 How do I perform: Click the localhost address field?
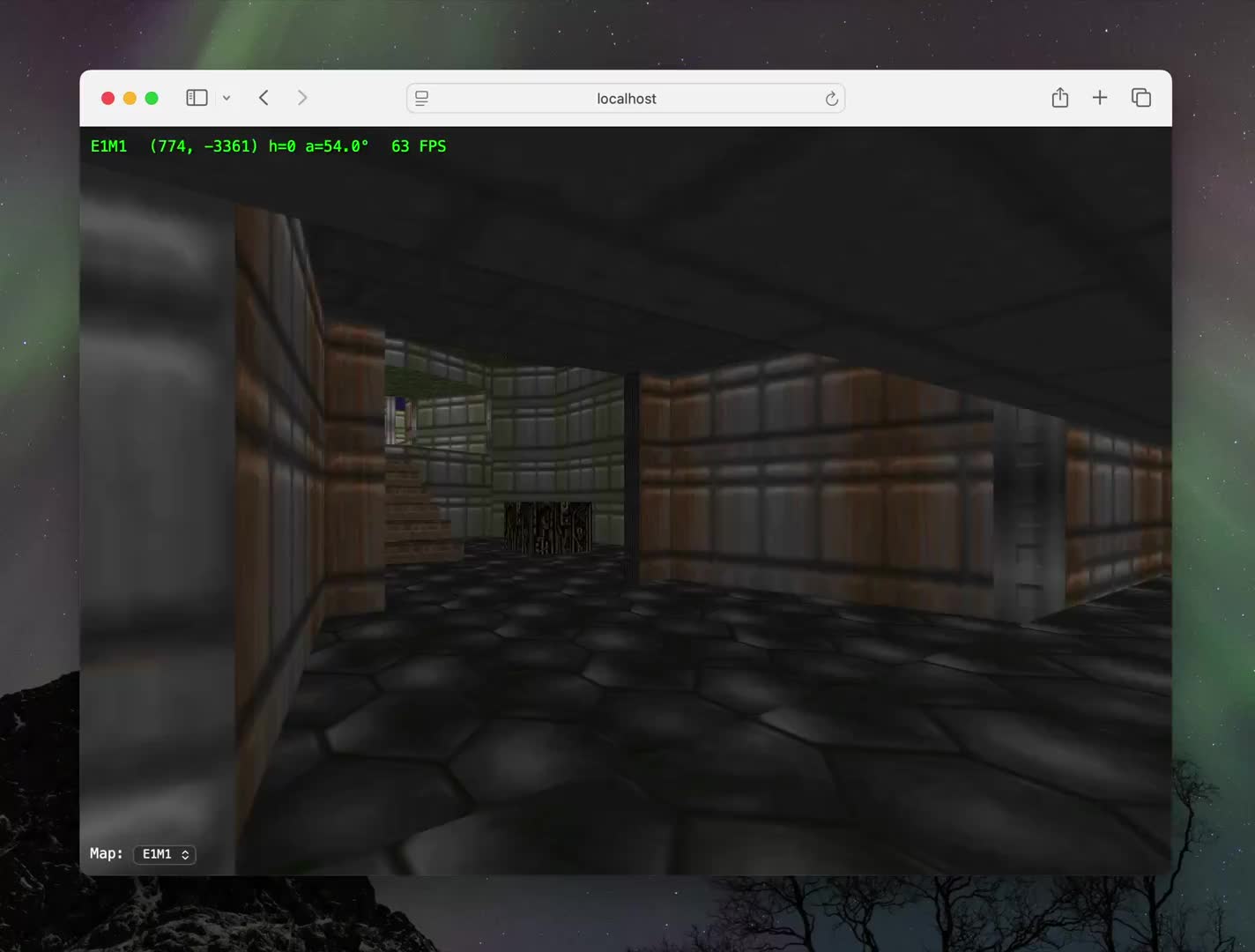626,99
